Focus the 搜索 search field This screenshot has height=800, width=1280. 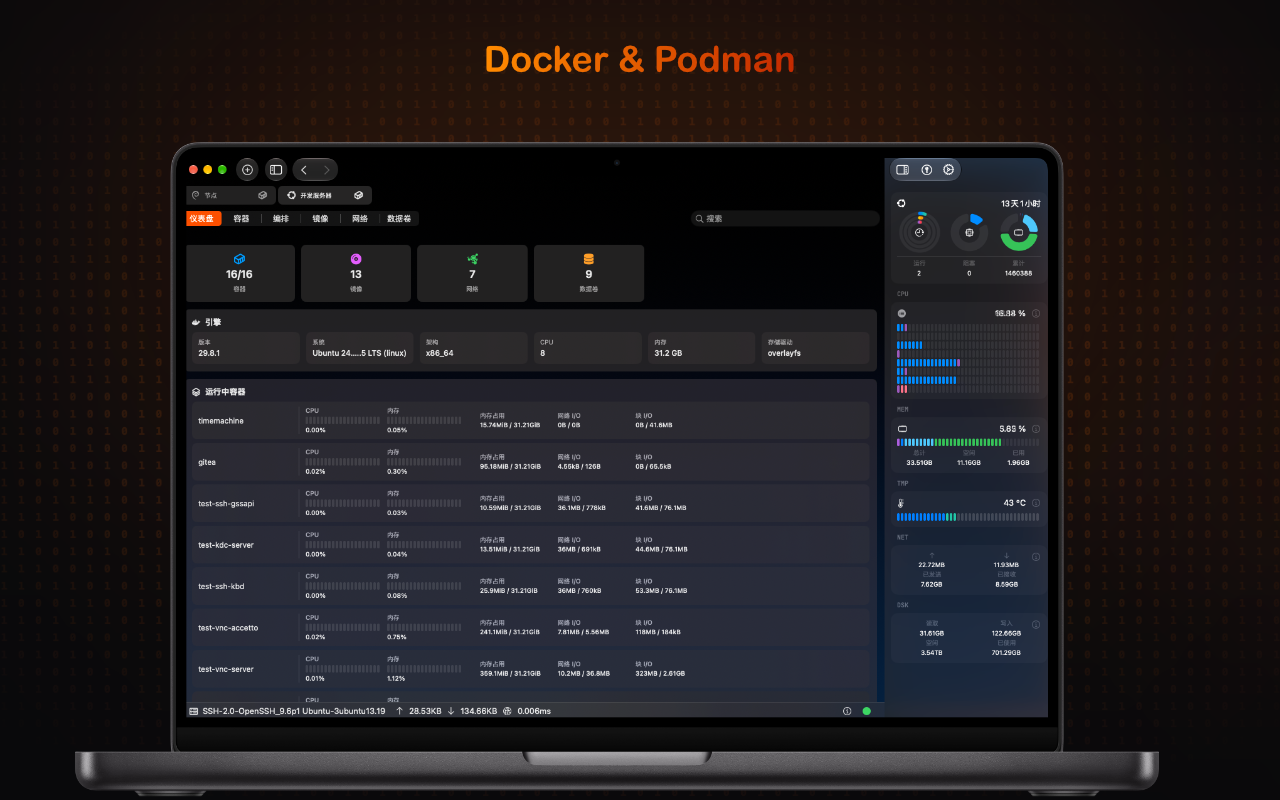(785, 218)
